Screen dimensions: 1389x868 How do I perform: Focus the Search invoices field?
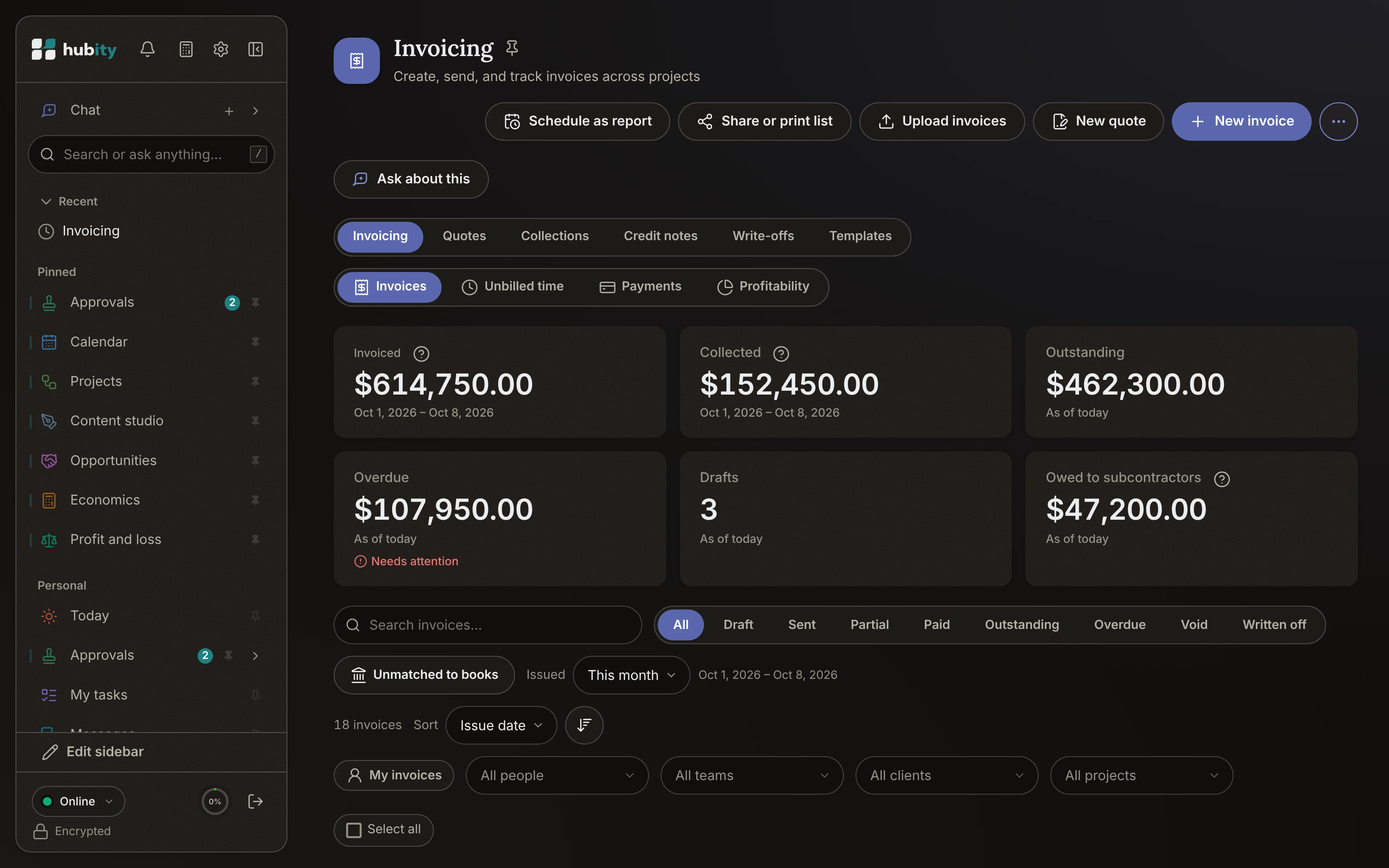[487, 625]
